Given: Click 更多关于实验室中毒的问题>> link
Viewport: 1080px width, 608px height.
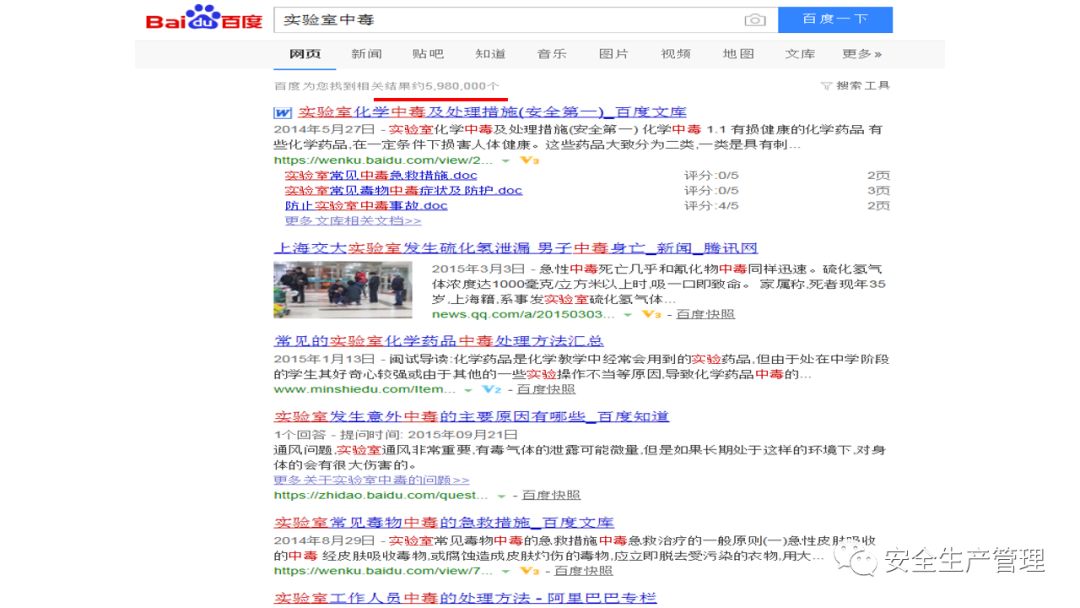Looking at the screenshot, I should (x=371, y=480).
